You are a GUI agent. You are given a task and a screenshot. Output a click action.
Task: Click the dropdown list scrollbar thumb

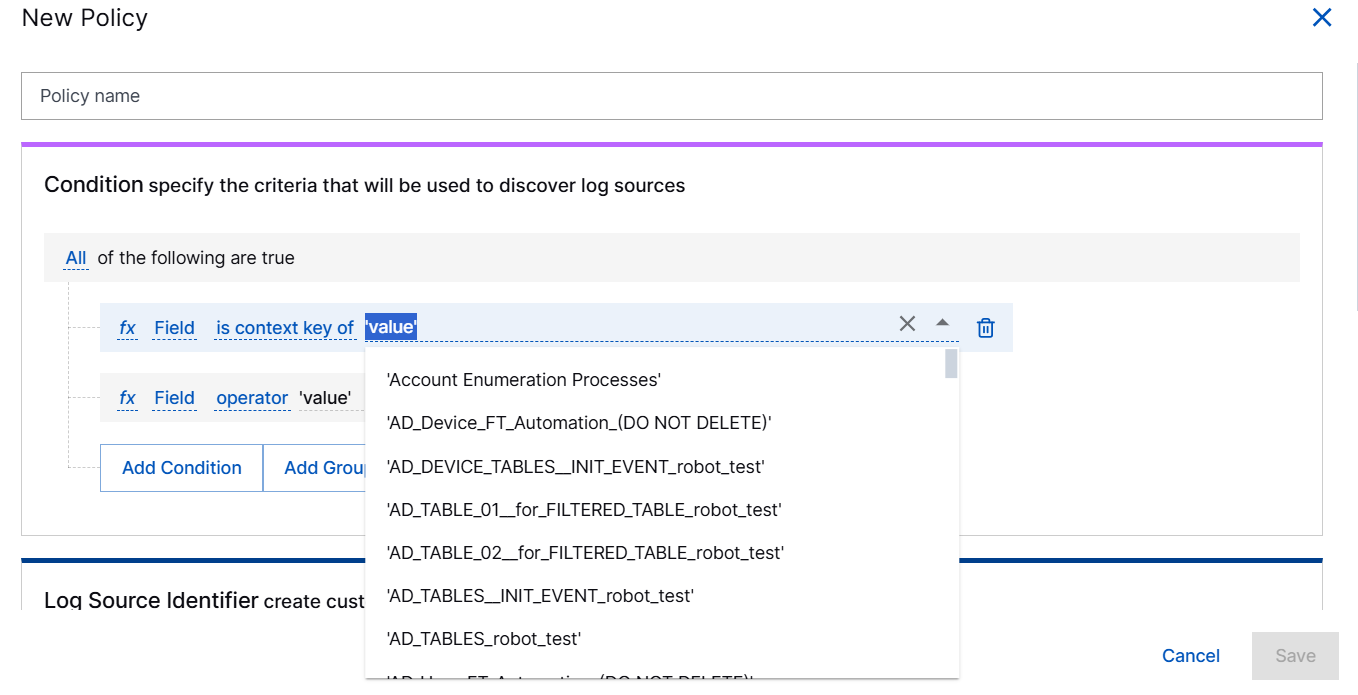tap(951, 363)
